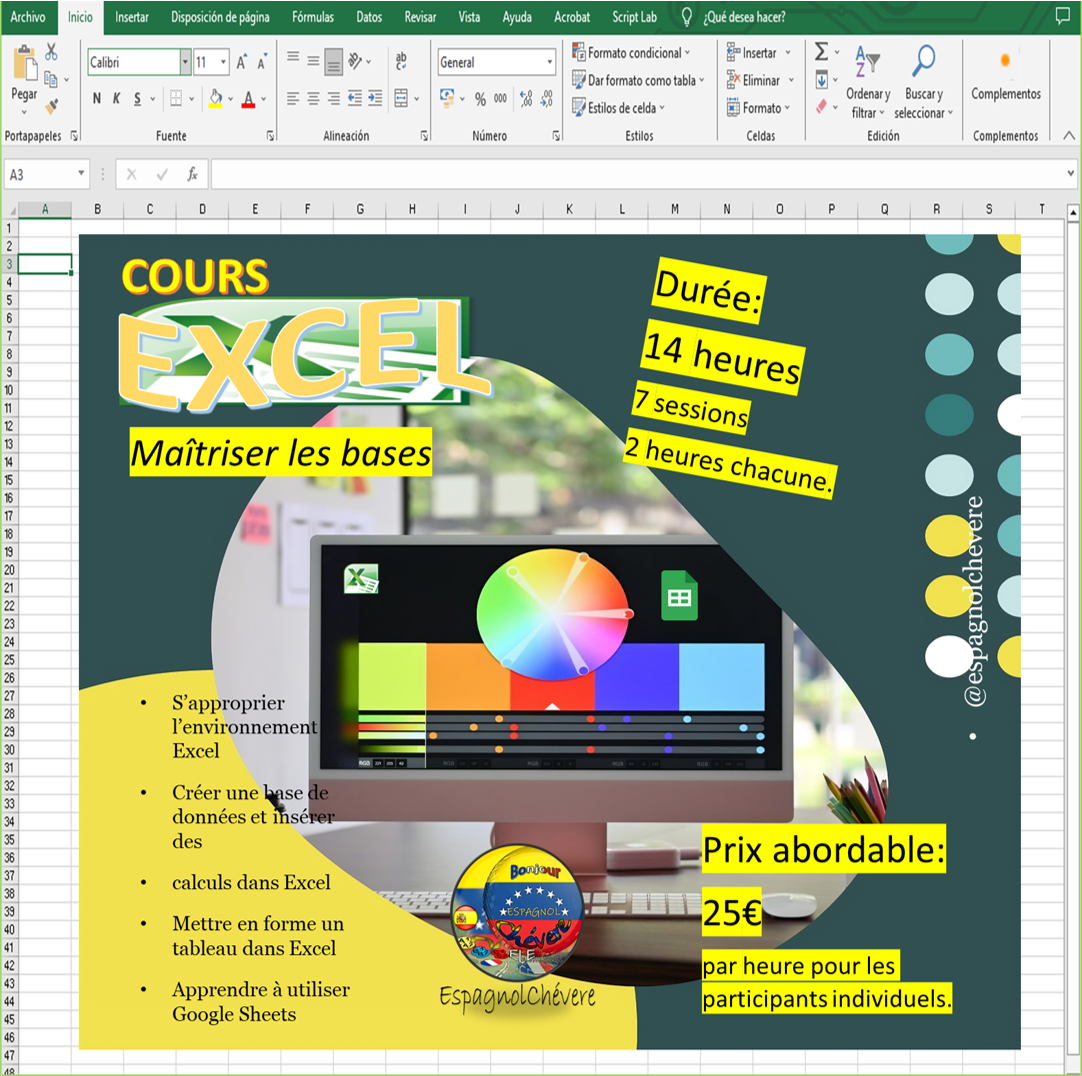This screenshot has width=1082, height=1076.
Task: Click the fill down arrow icon
Action: (821, 79)
